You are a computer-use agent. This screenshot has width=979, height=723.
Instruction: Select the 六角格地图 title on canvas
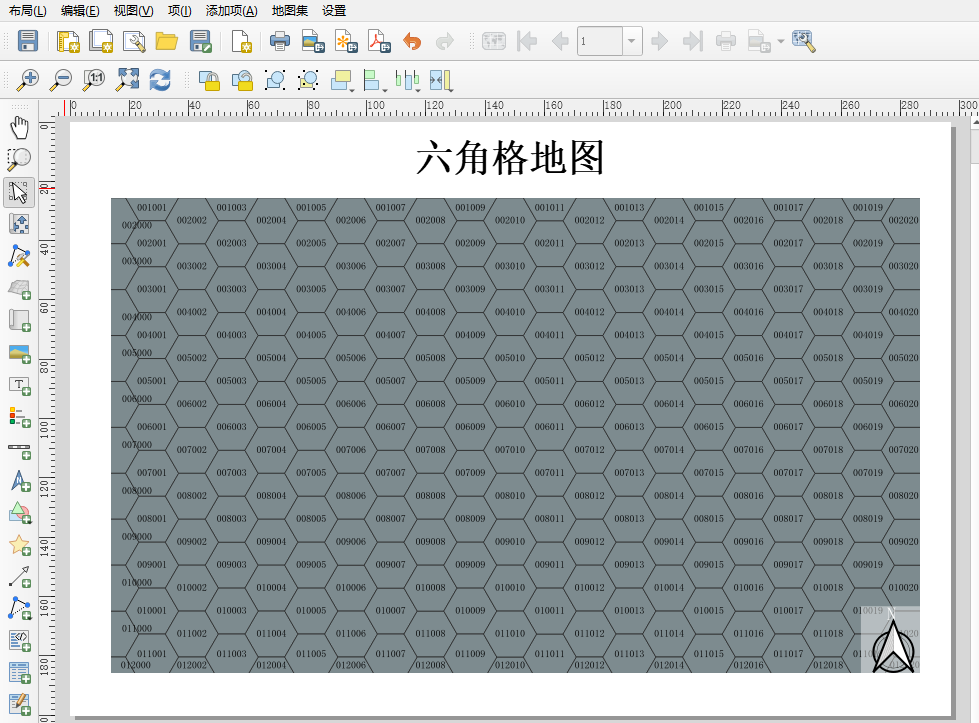pyautogui.click(x=510, y=158)
